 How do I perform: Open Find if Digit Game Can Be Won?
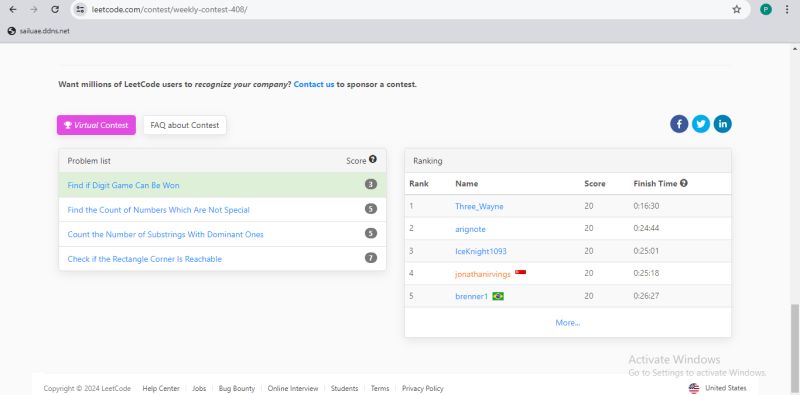click(123, 185)
